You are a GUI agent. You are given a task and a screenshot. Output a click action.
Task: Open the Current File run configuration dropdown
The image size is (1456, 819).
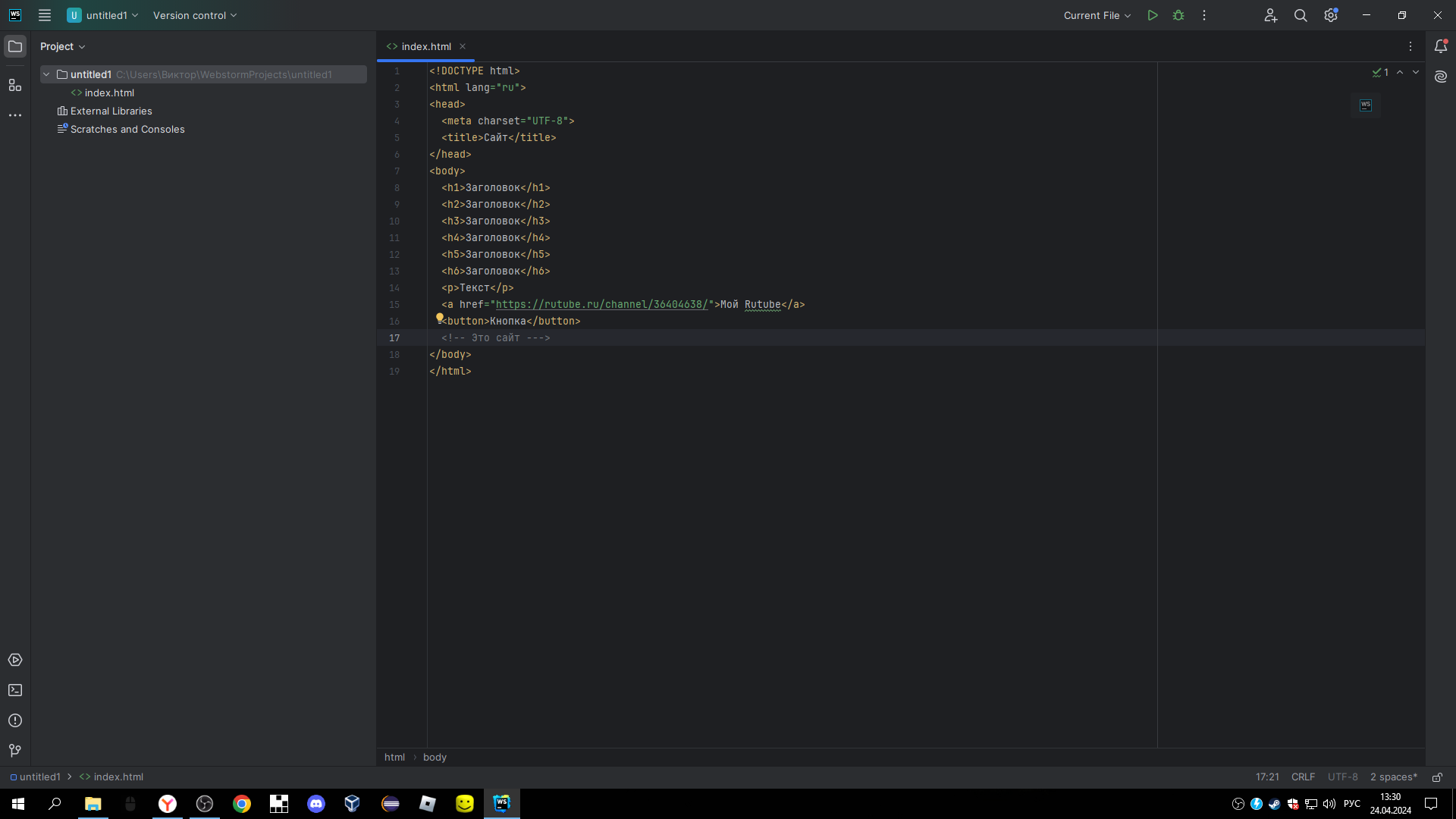click(1097, 15)
